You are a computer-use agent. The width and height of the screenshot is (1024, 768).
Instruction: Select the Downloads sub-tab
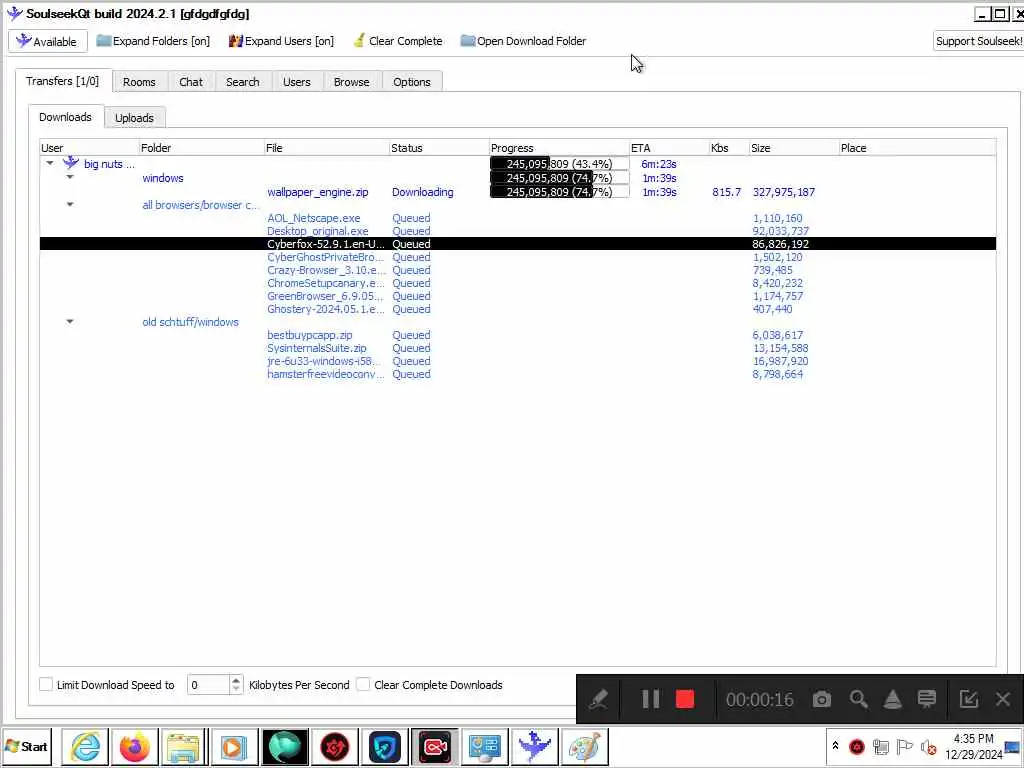pos(65,117)
